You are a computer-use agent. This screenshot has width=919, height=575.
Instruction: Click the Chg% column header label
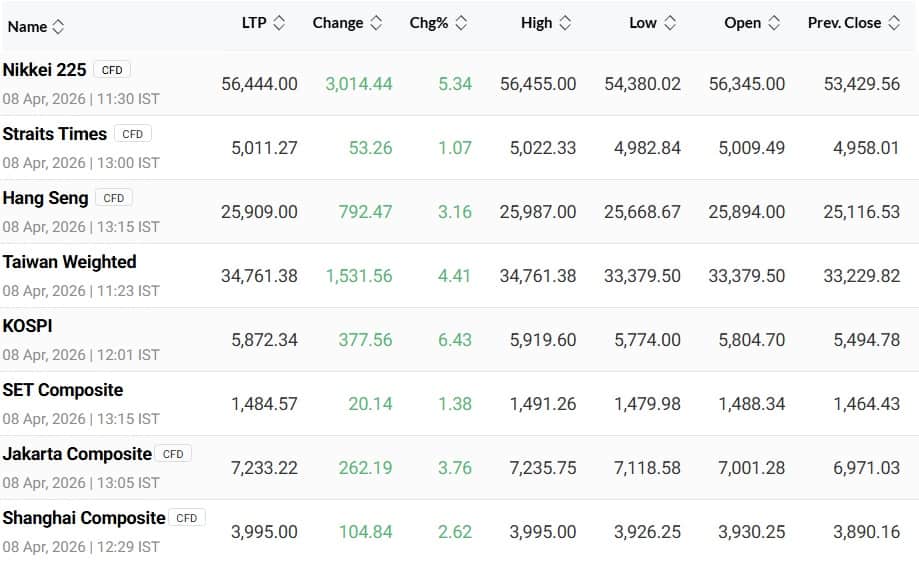click(428, 23)
